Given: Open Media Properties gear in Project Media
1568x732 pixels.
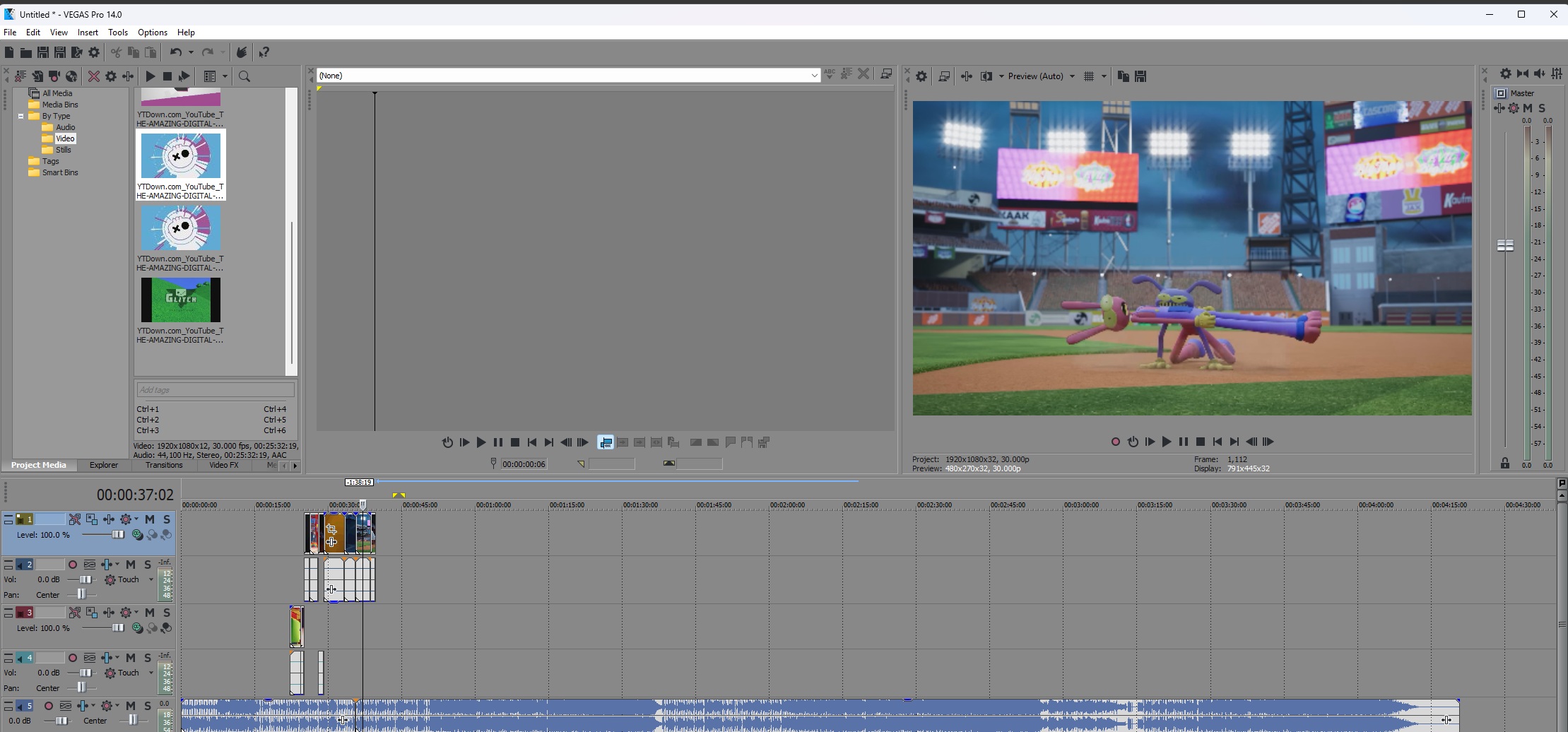Looking at the screenshot, I should [x=111, y=76].
